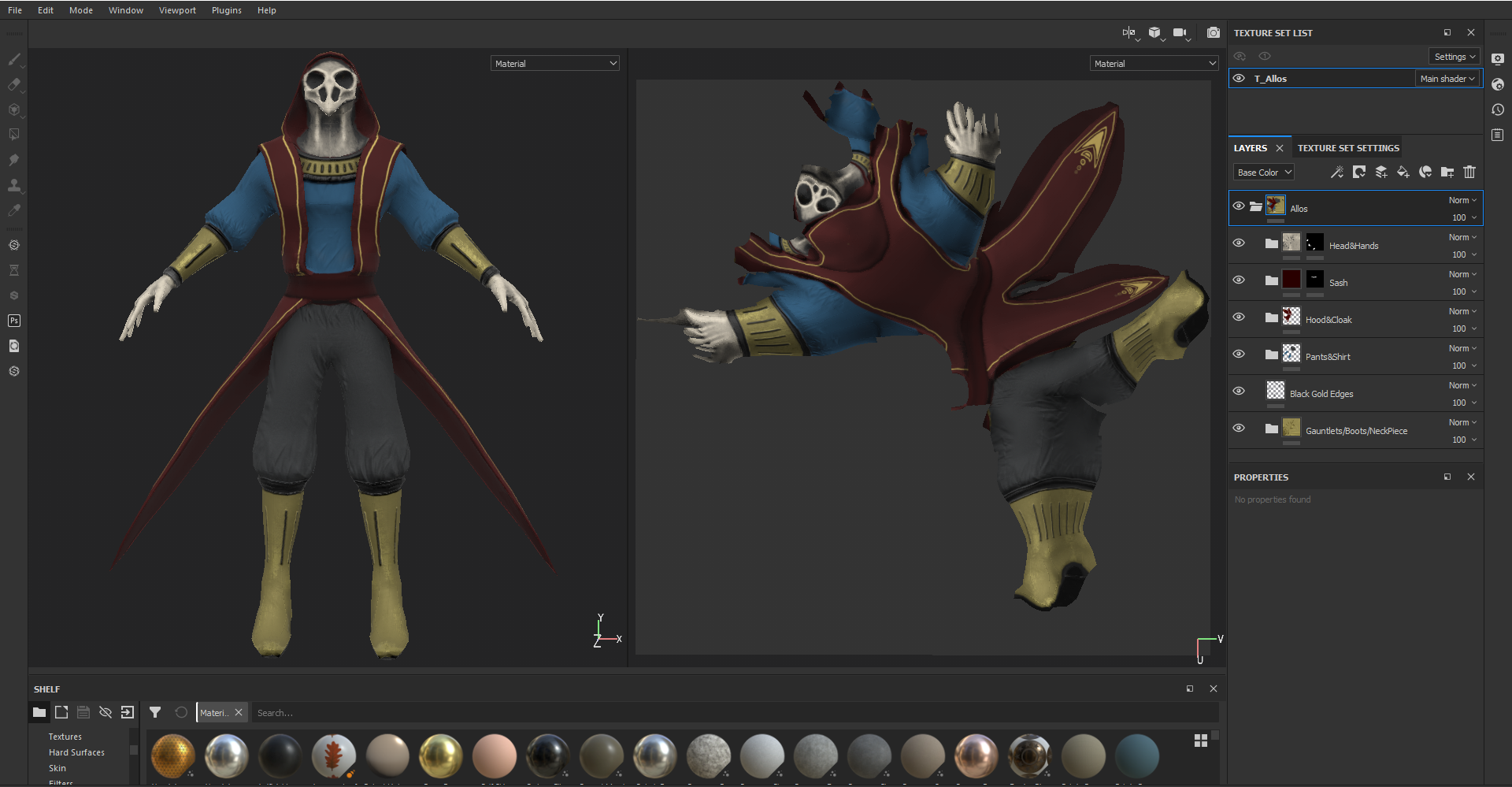Toggle visibility of Allos group layer

[1239, 206]
